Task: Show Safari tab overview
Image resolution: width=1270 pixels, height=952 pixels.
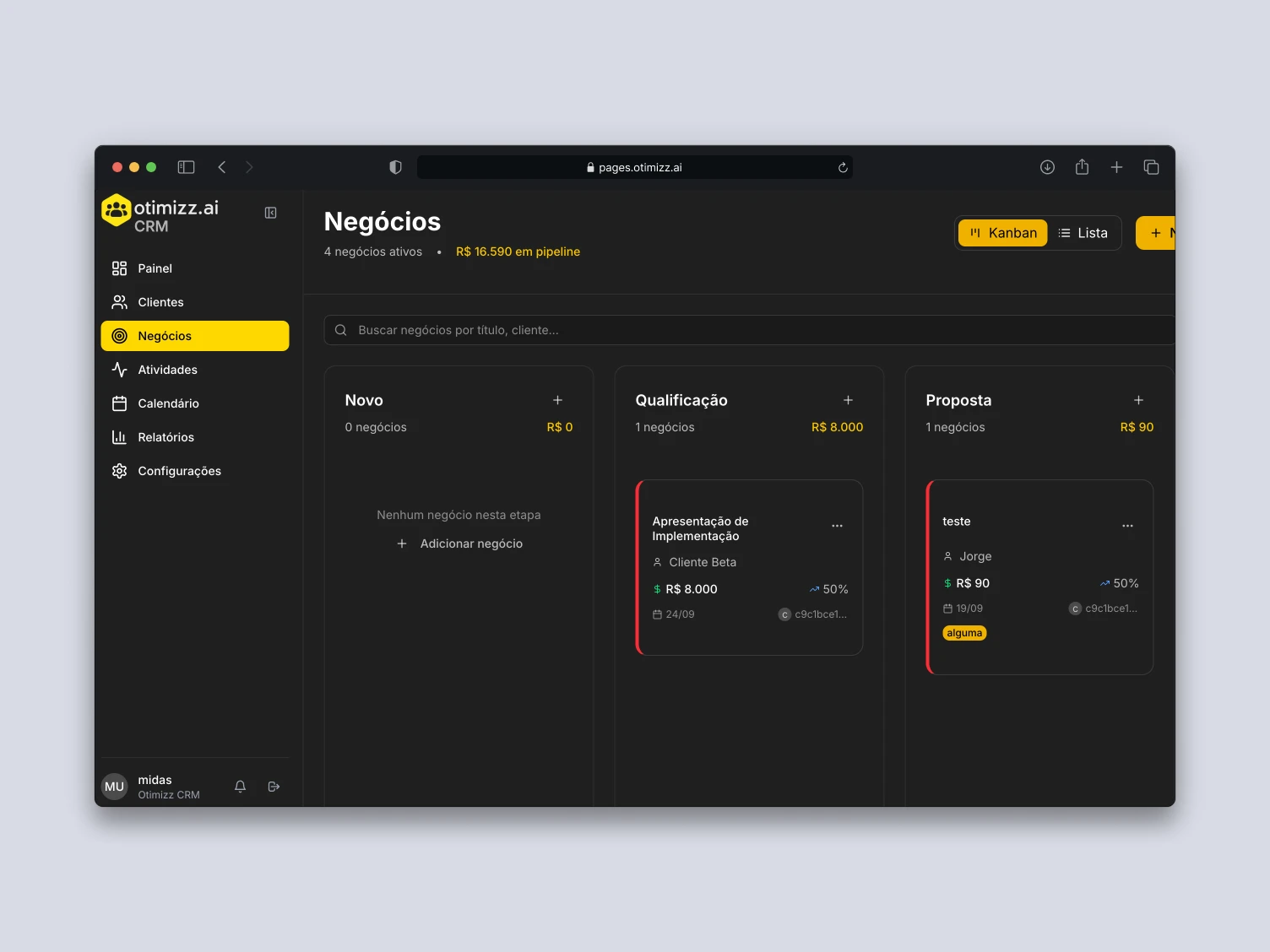Action: [x=1151, y=167]
